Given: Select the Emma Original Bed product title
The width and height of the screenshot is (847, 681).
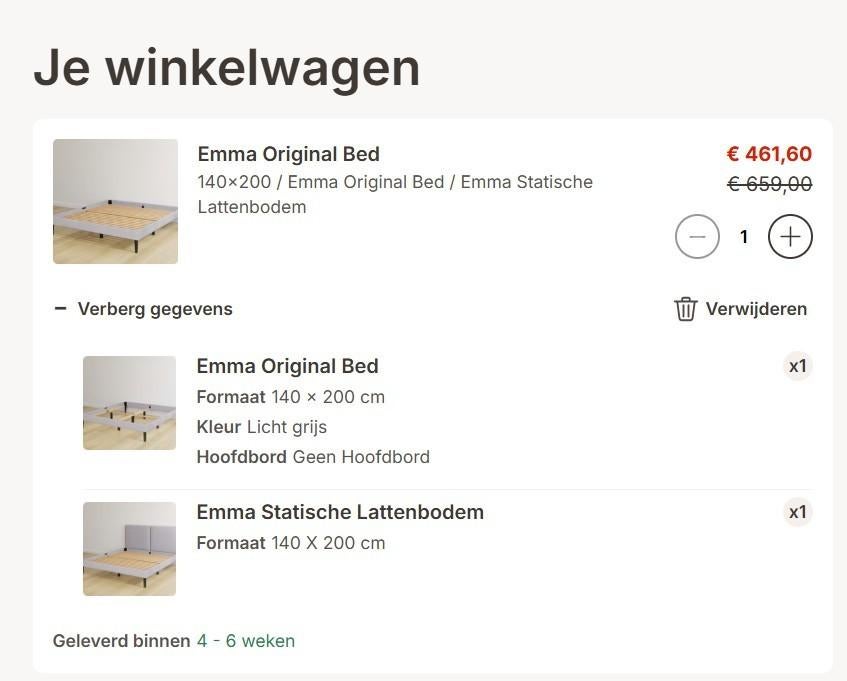Looking at the screenshot, I should point(287,154).
